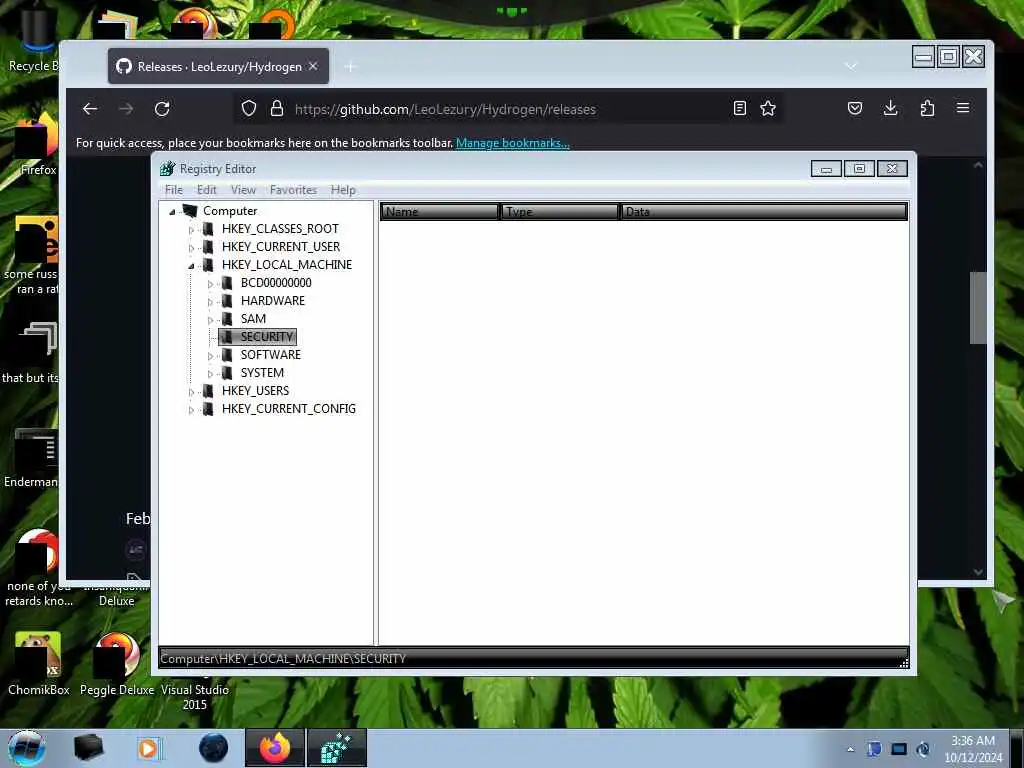
Task: Expand the SOFTWARE key
Action: click(210, 356)
